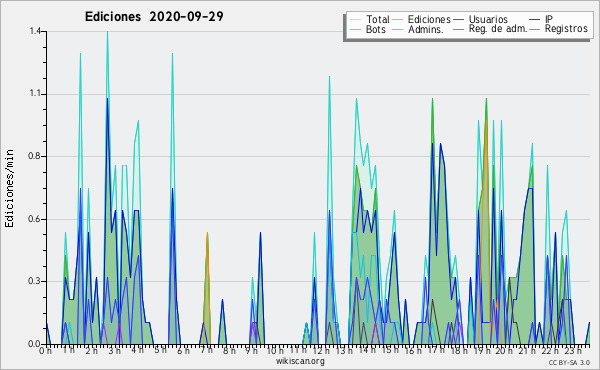The image size is (600, 370).
Task: Click the 19 h x-axis label
Action: (x=481, y=350)
